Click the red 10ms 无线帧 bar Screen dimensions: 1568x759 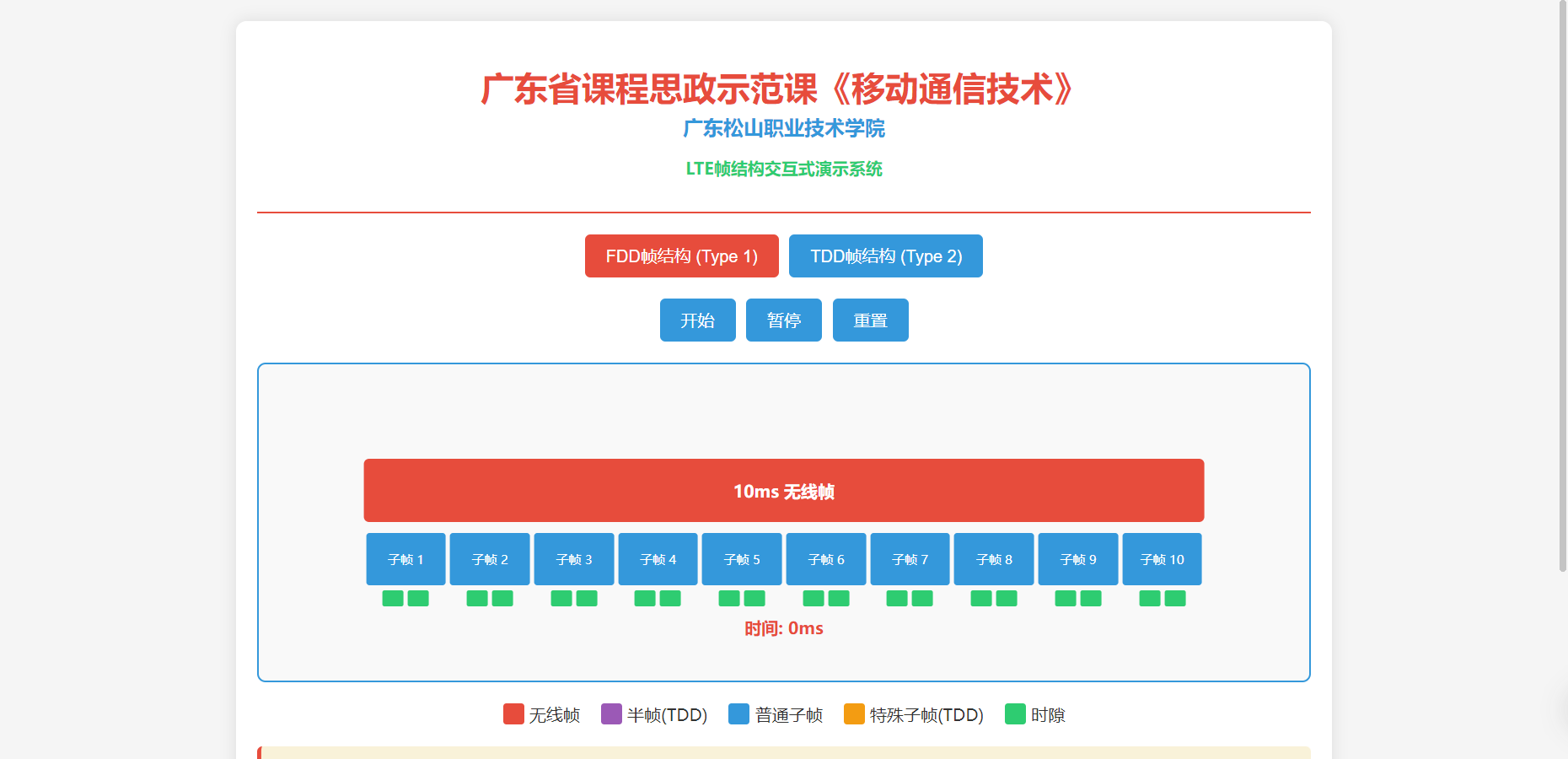click(783, 491)
